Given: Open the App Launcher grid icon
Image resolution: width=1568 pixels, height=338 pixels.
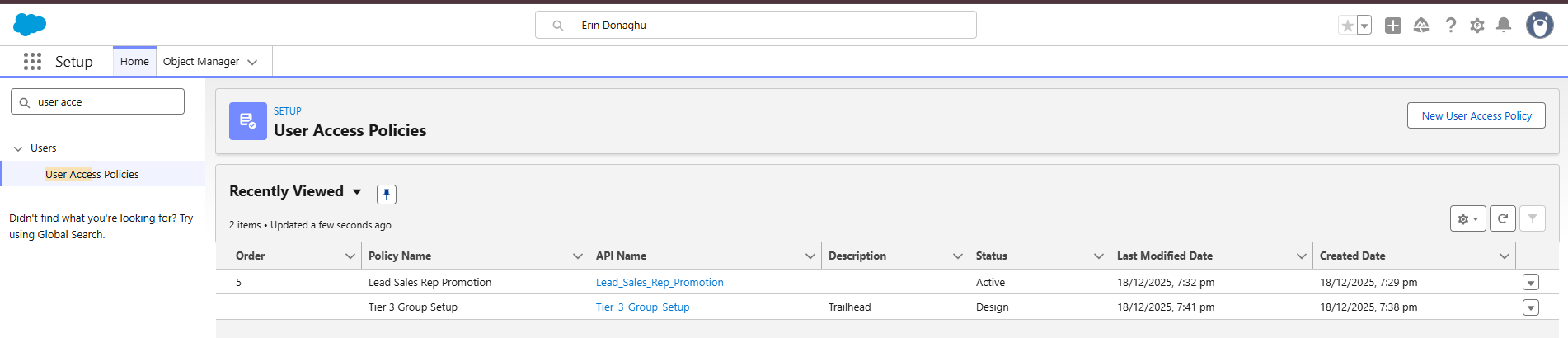Looking at the screenshot, I should click(x=32, y=62).
